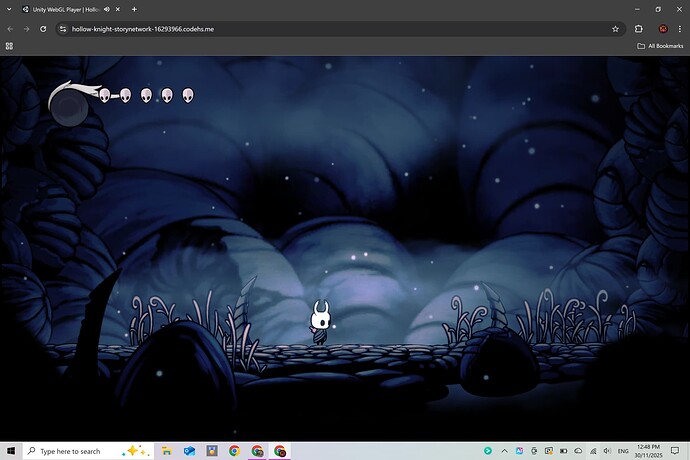Open the Chrome profile avatar
The image size is (690, 460).
(663, 29)
